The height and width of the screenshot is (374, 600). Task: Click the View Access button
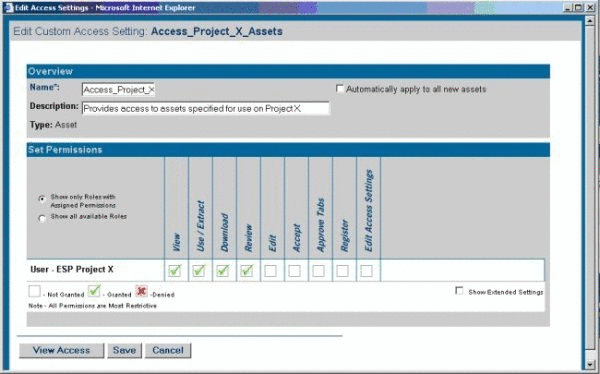point(62,350)
